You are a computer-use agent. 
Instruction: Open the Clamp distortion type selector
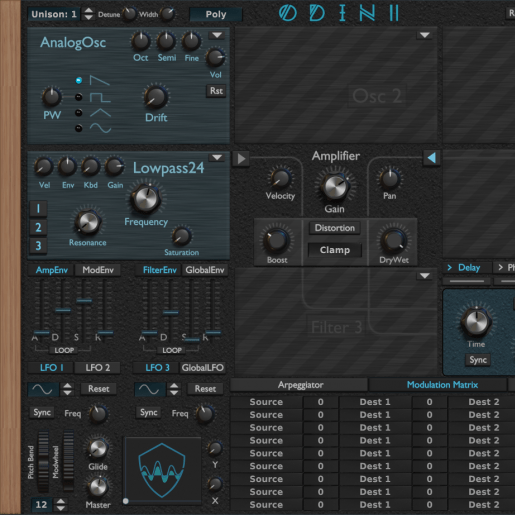pos(335,250)
